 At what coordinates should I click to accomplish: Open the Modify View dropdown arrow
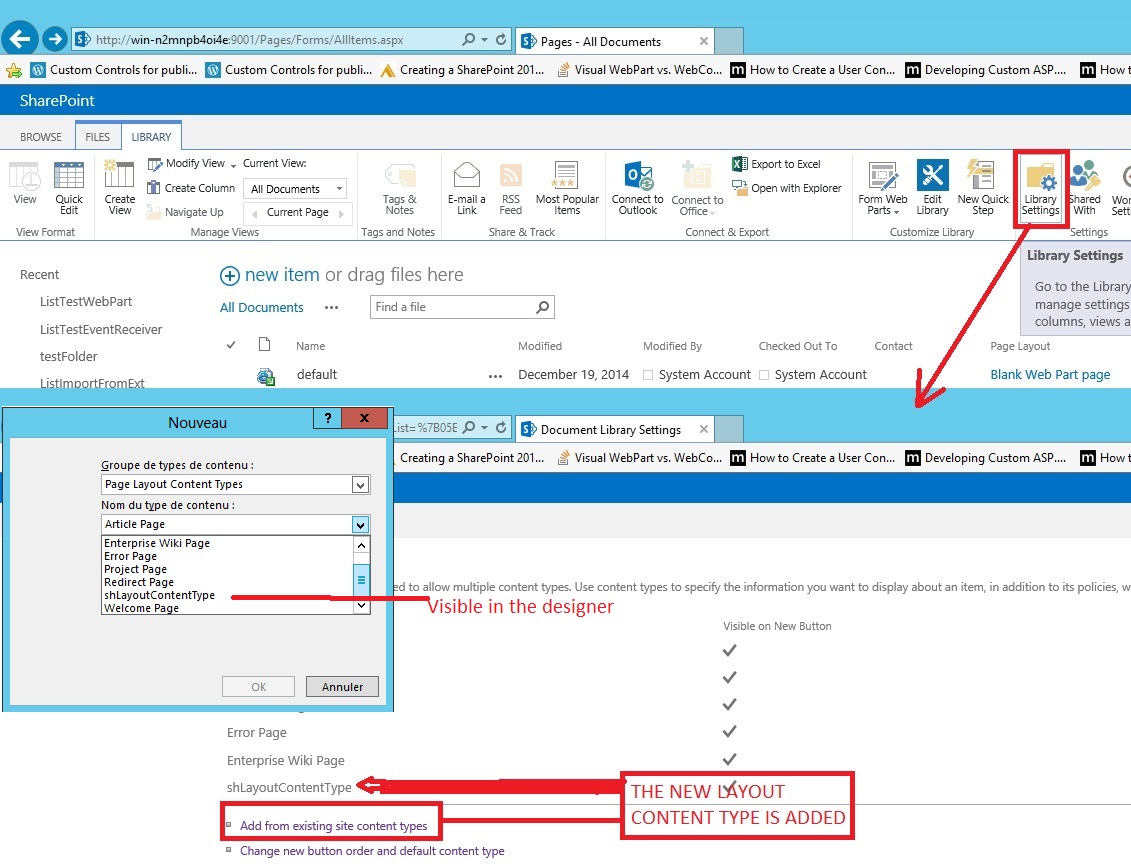233,165
